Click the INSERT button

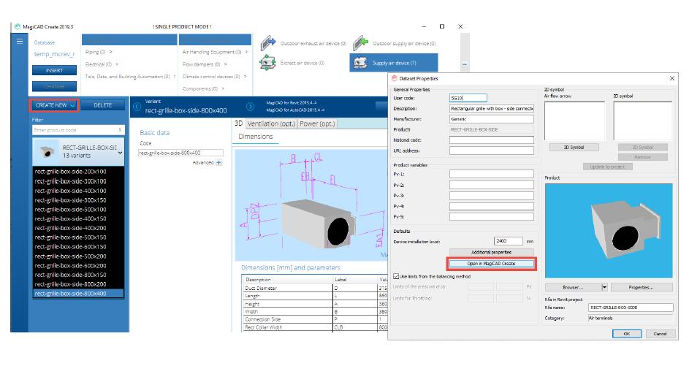[54, 71]
